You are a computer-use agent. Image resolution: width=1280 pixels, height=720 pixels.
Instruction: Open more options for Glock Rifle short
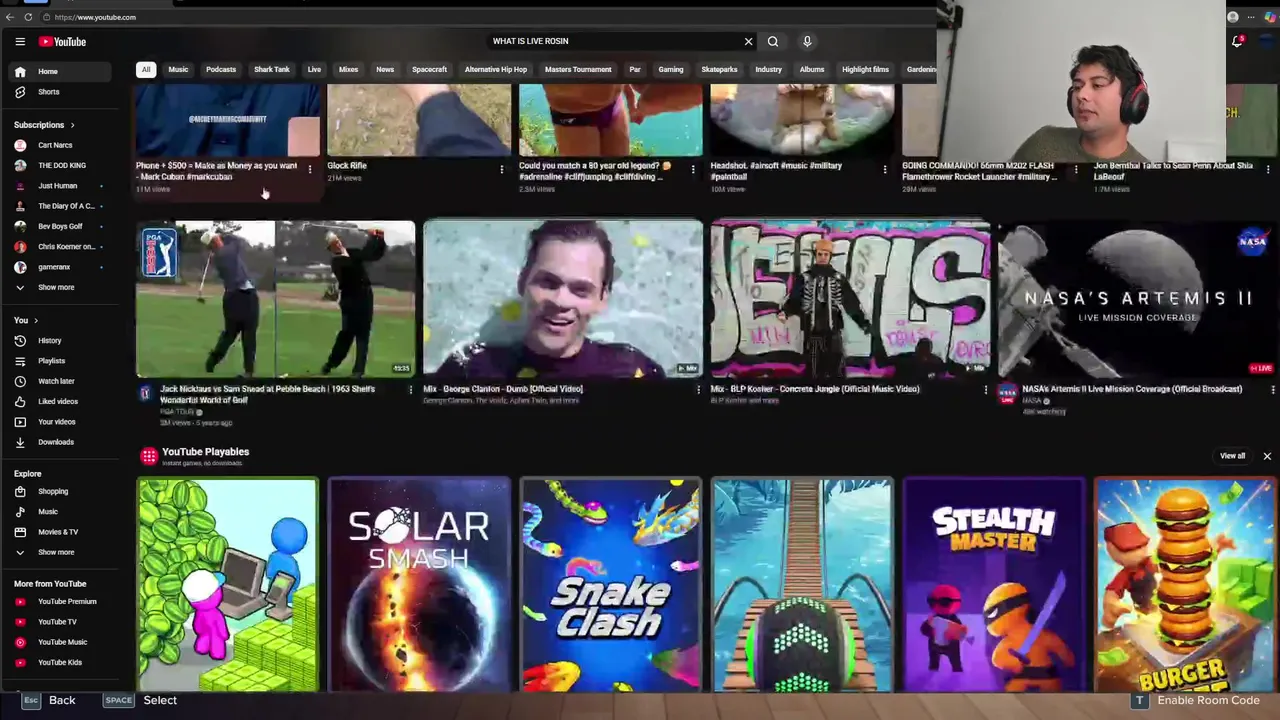(501, 169)
